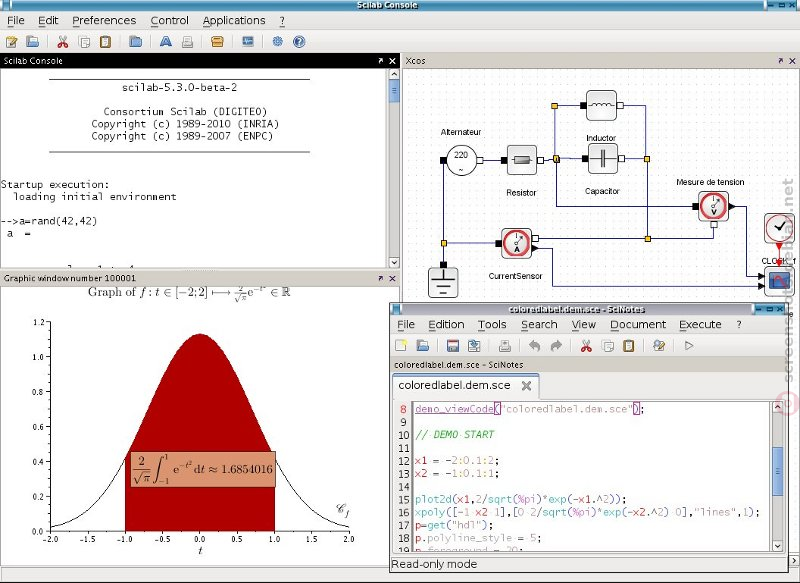Click the Copy icon in SciNotes toolbar
The width and height of the screenshot is (800, 583).
tap(608, 346)
